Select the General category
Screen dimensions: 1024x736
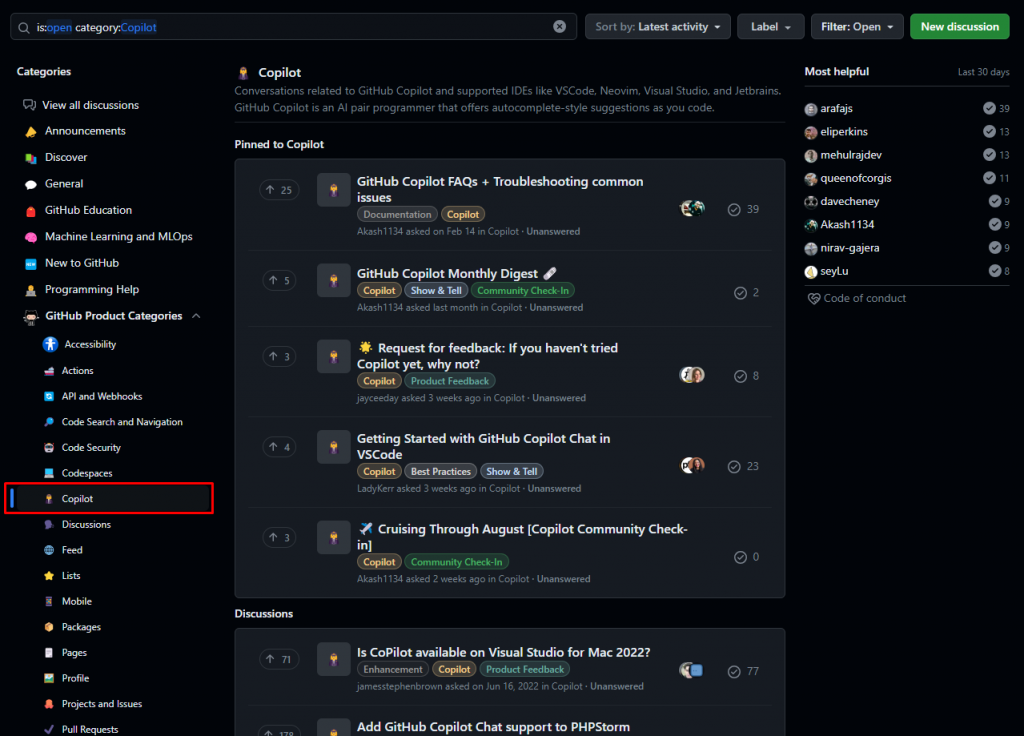(x=64, y=184)
